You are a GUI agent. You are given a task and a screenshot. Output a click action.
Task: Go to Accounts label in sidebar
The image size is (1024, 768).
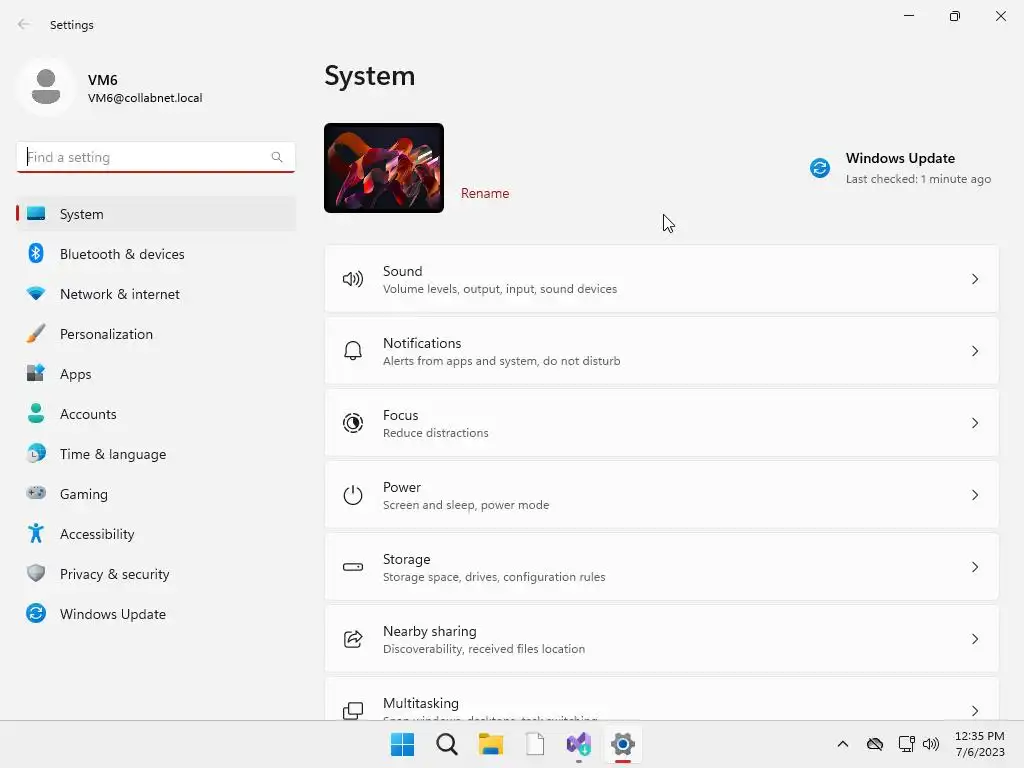pos(88,414)
